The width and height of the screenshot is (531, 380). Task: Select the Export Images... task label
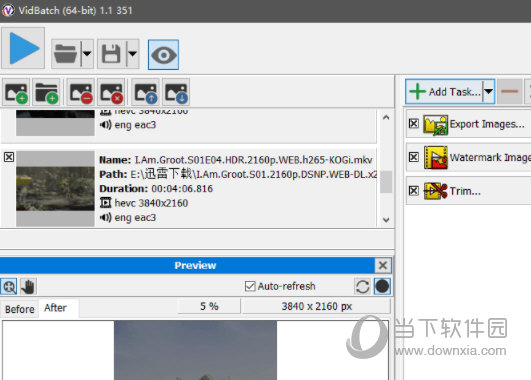[487, 124]
